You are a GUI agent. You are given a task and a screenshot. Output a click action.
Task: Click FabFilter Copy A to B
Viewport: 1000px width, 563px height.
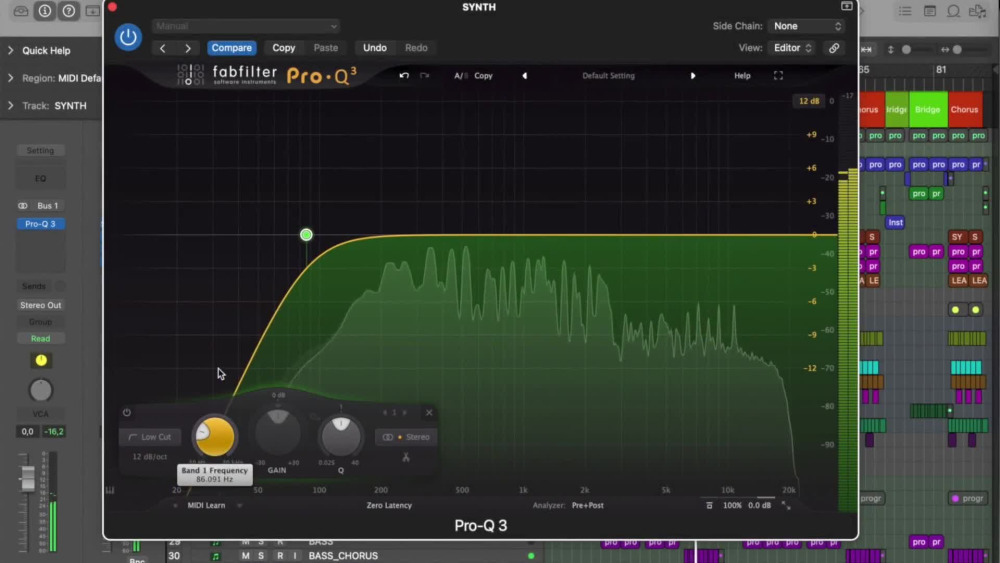(483, 76)
